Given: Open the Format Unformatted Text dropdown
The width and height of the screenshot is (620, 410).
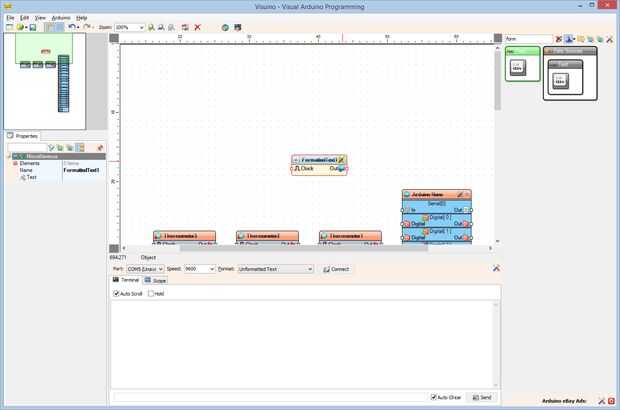Looking at the screenshot, I should point(276,269).
